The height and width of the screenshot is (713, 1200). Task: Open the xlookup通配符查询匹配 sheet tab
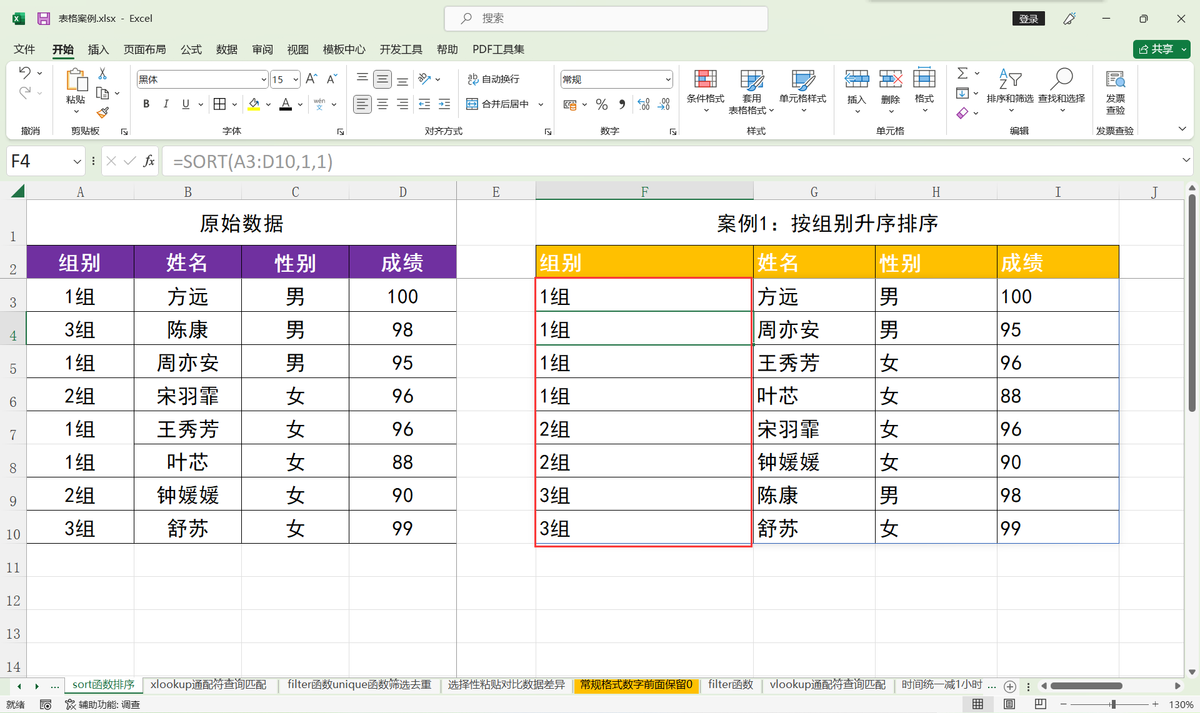coord(210,685)
